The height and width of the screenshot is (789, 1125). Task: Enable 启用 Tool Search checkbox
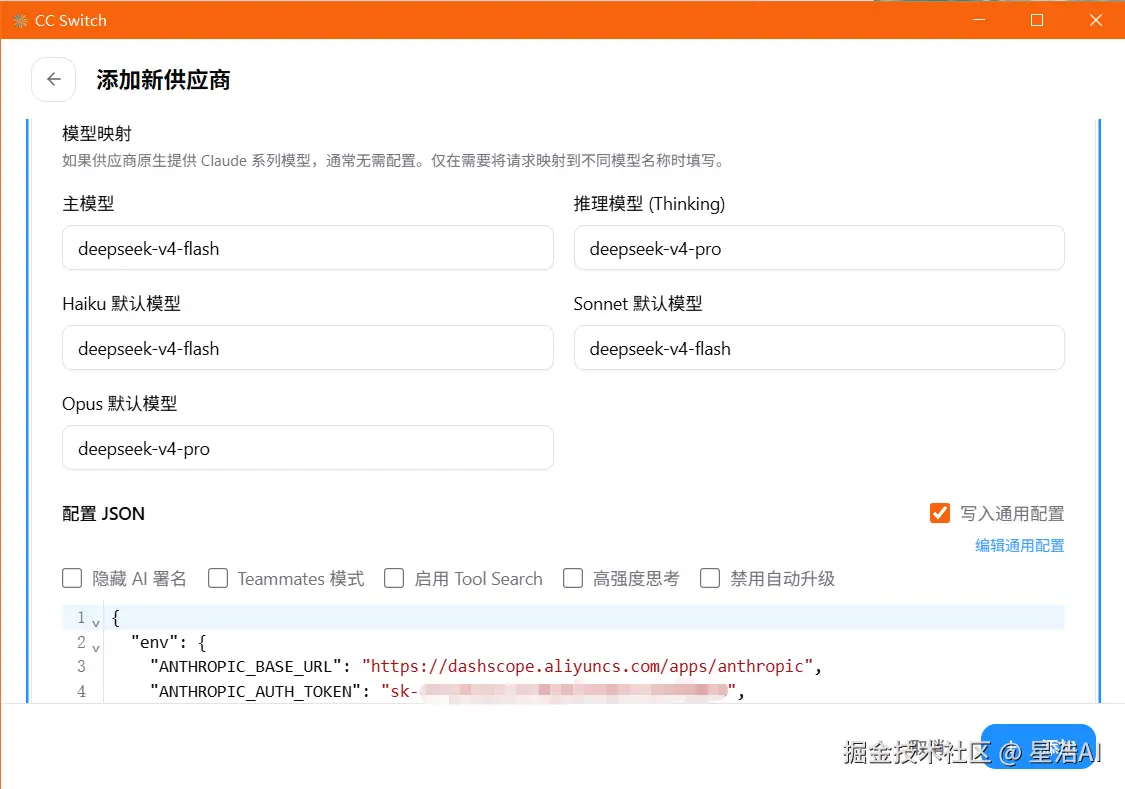click(394, 578)
